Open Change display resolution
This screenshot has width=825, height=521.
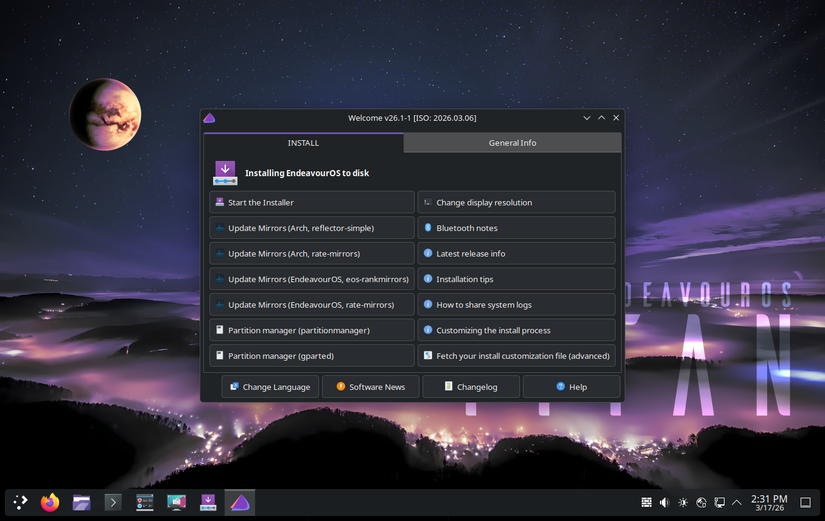[x=517, y=203]
